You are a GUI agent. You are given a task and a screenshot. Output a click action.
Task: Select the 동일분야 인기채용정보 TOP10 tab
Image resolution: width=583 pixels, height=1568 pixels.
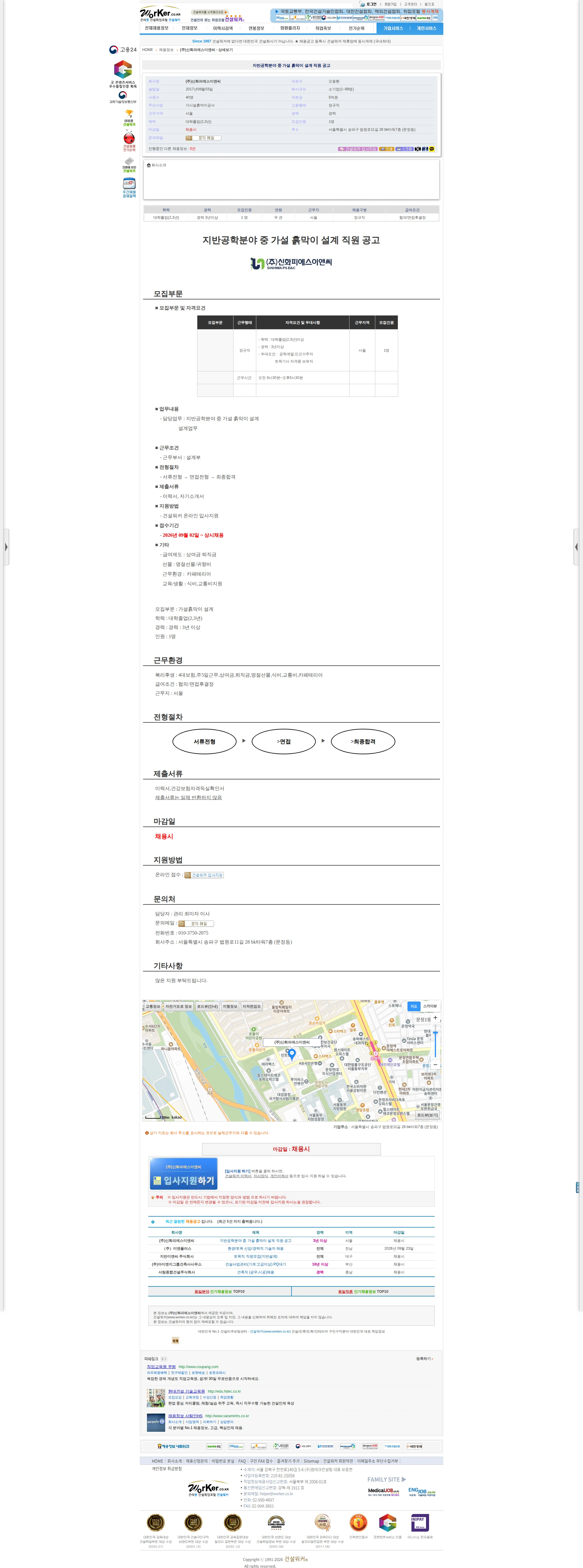[219, 1292]
